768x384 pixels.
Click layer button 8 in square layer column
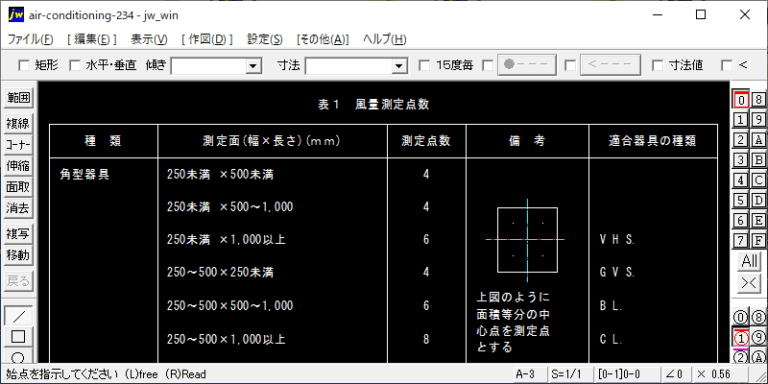click(759, 100)
